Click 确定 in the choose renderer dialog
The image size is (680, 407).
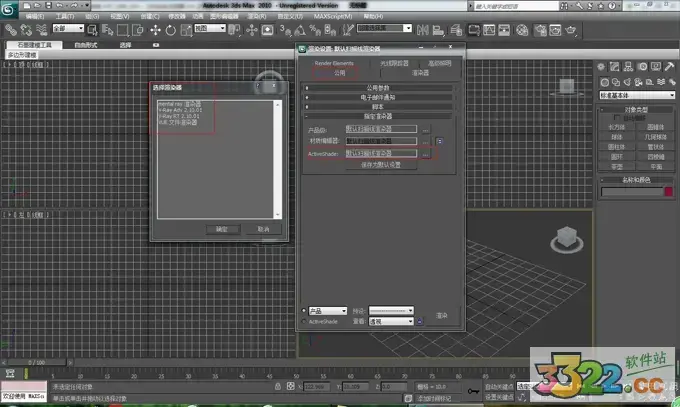click(x=222, y=229)
